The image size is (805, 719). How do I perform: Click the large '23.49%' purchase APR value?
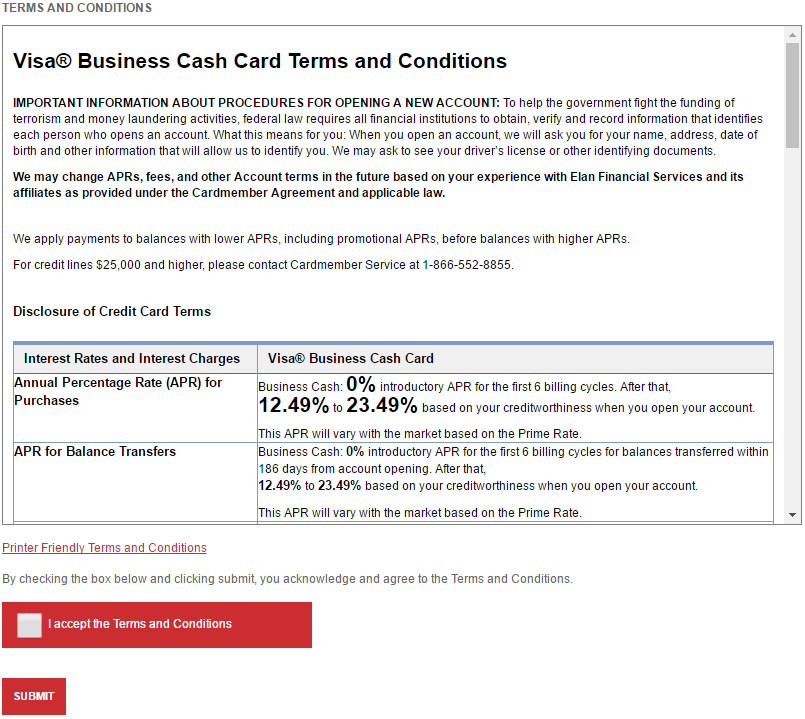[x=382, y=405]
